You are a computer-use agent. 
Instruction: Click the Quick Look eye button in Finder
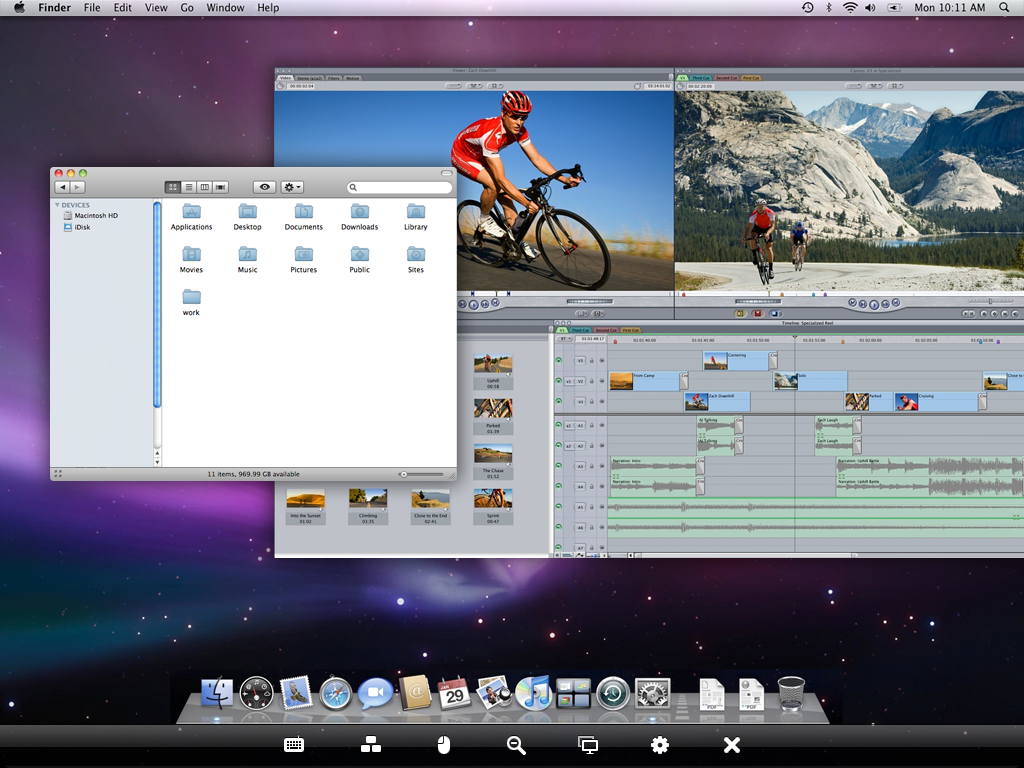click(264, 187)
